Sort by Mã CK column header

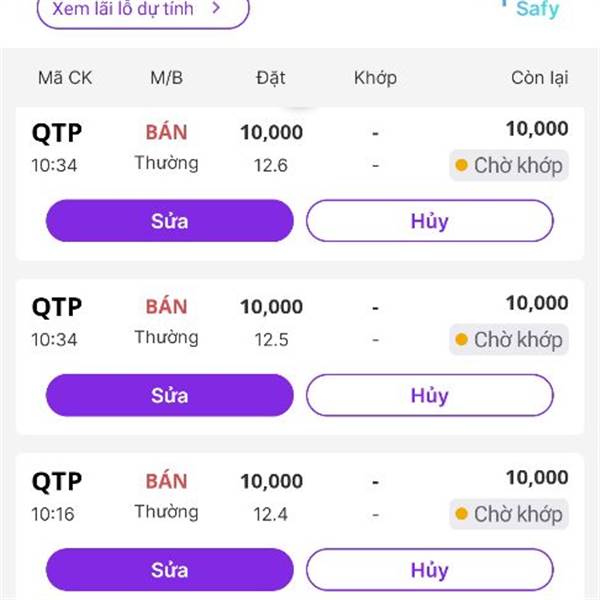pos(65,77)
